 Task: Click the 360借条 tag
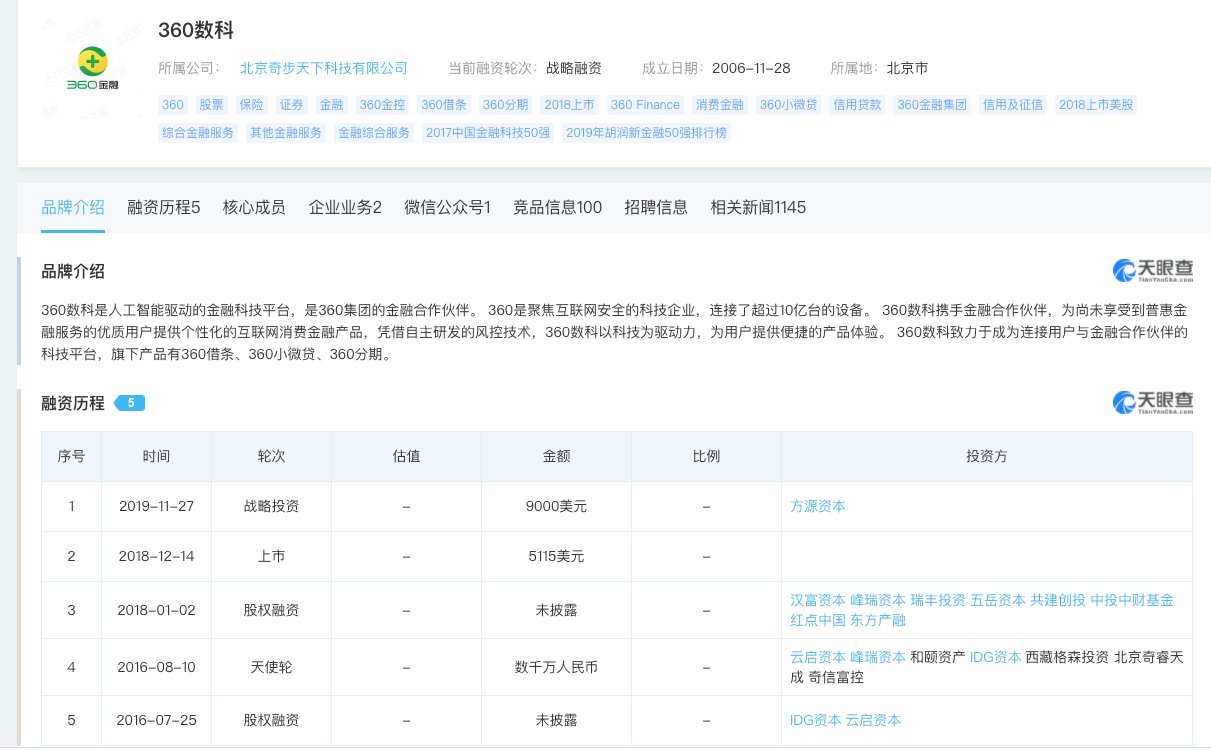click(x=443, y=104)
